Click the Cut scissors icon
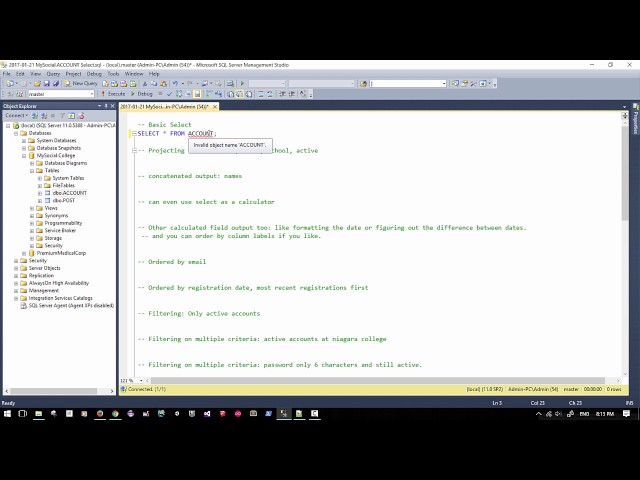This screenshot has width=640, height=480. pos(144,83)
